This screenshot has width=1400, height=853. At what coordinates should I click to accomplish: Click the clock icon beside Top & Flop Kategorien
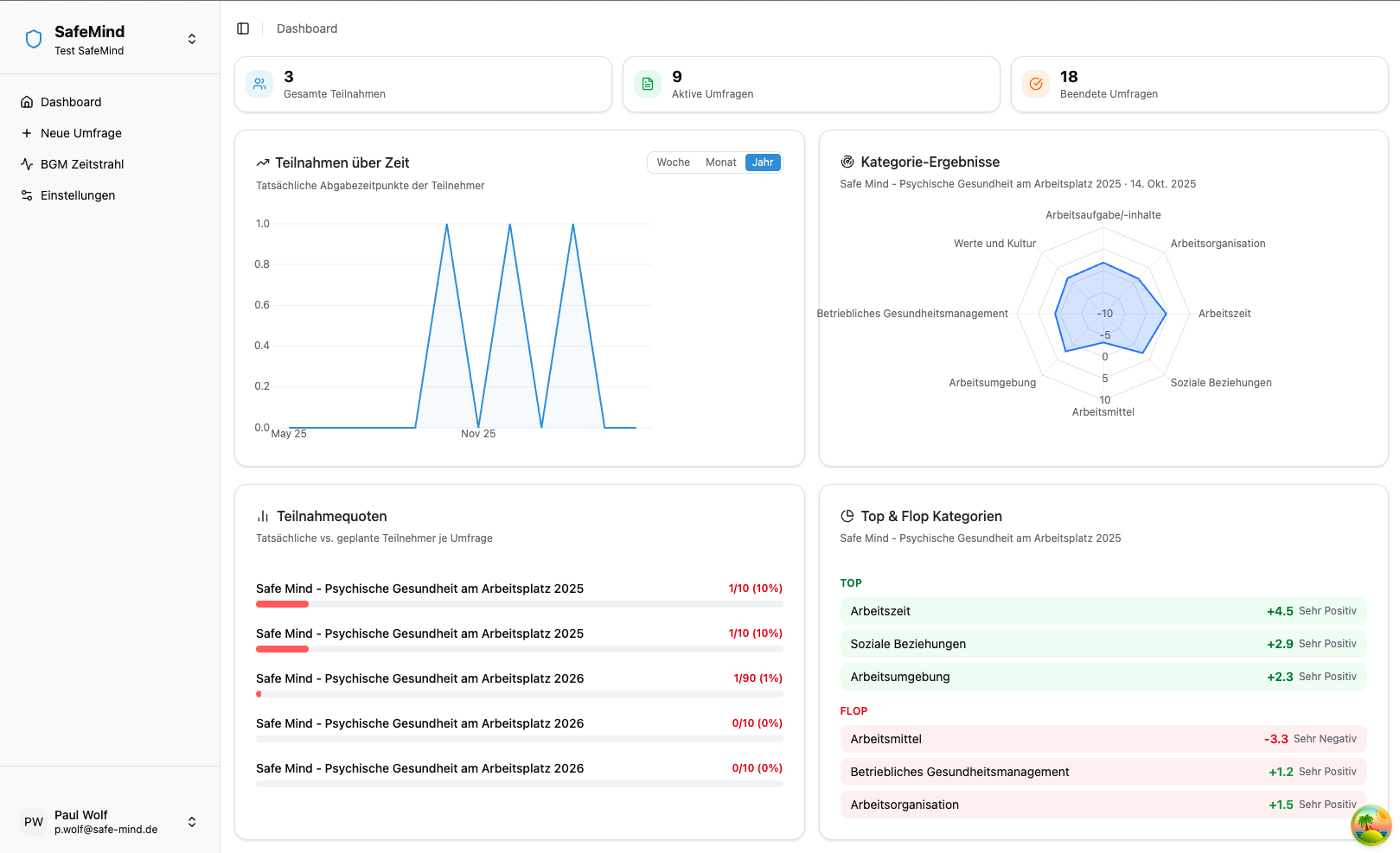(x=846, y=516)
